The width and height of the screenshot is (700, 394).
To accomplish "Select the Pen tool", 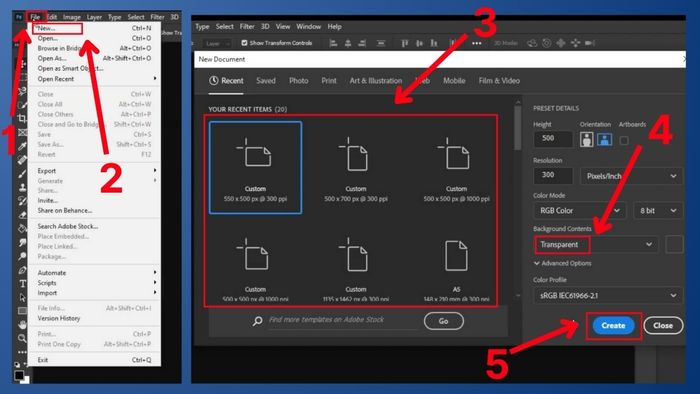I will click(x=22, y=270).
